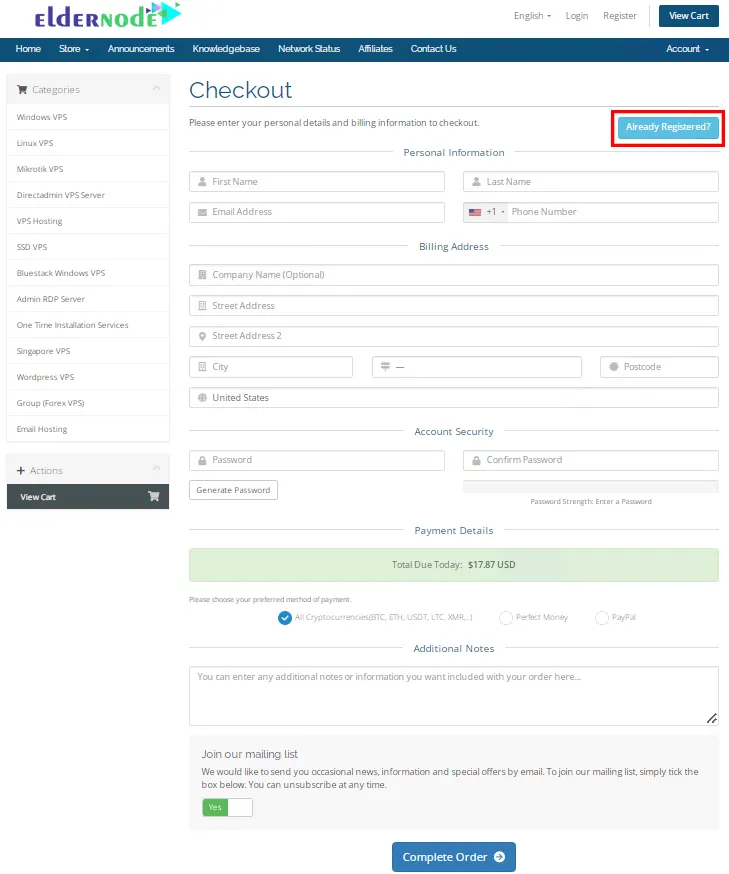Image resolution: width=729 pixels, height=874 pixels.
Task: Expand the Store menu dropdown
Action: [x=74, y=49]
